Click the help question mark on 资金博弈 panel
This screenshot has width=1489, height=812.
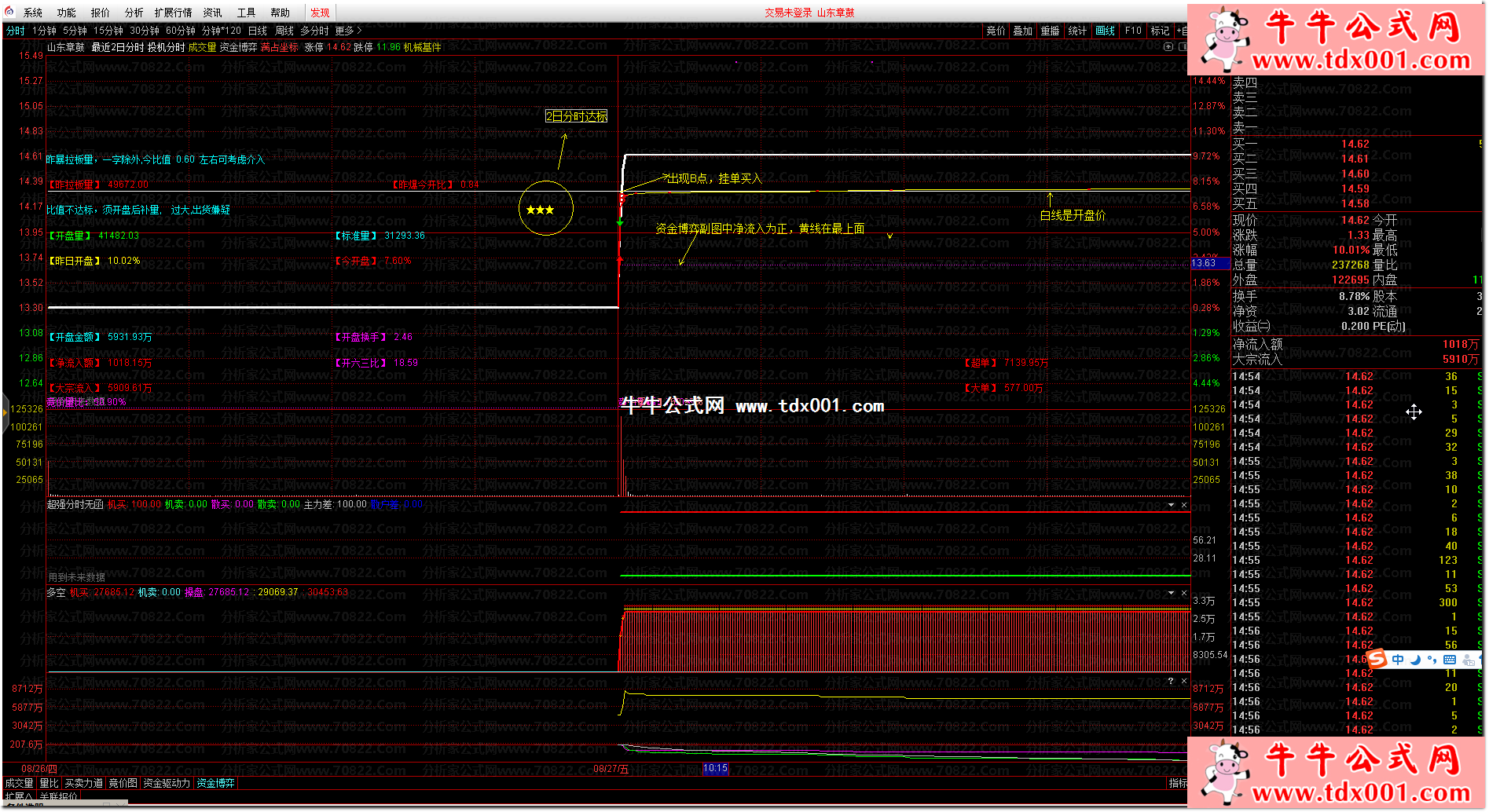pos(1171,681)
